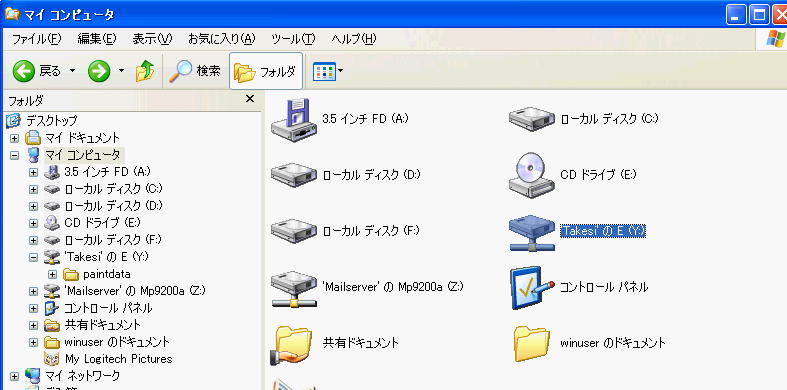Click コントロール パネル icon in folder tree
The image size is (787, 390).
[51, 308]
